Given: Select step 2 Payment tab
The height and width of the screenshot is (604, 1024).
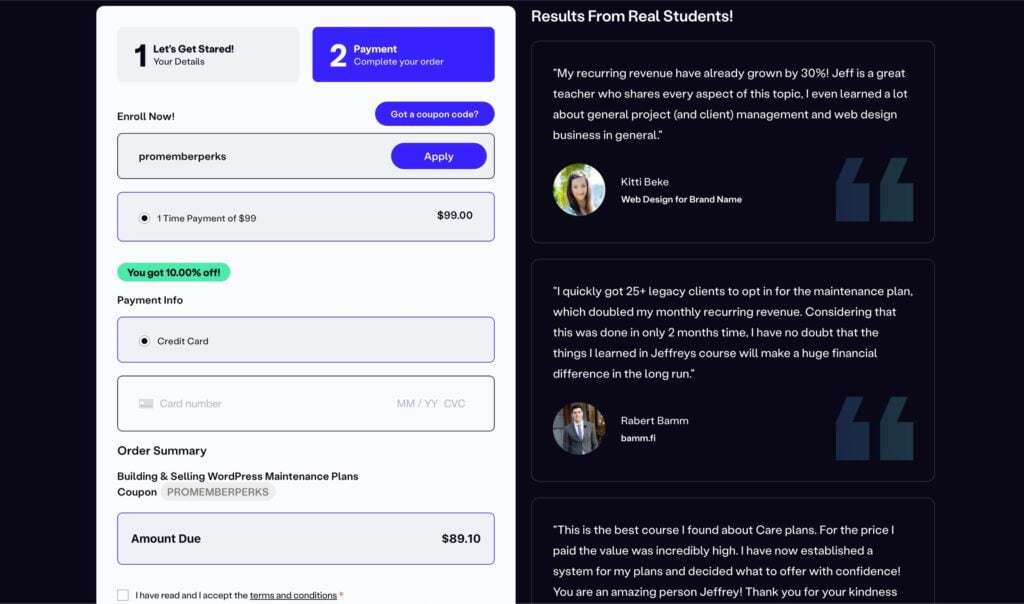Looking at the screenshot, I should (403, 54).
